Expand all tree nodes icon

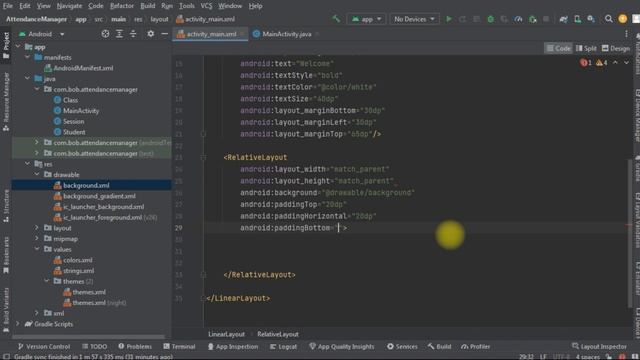119,34
